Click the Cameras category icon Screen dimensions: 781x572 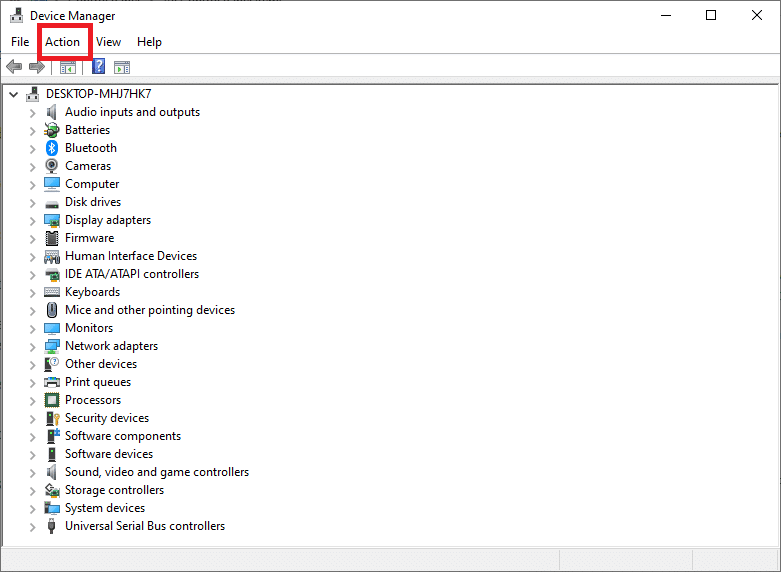52,166
